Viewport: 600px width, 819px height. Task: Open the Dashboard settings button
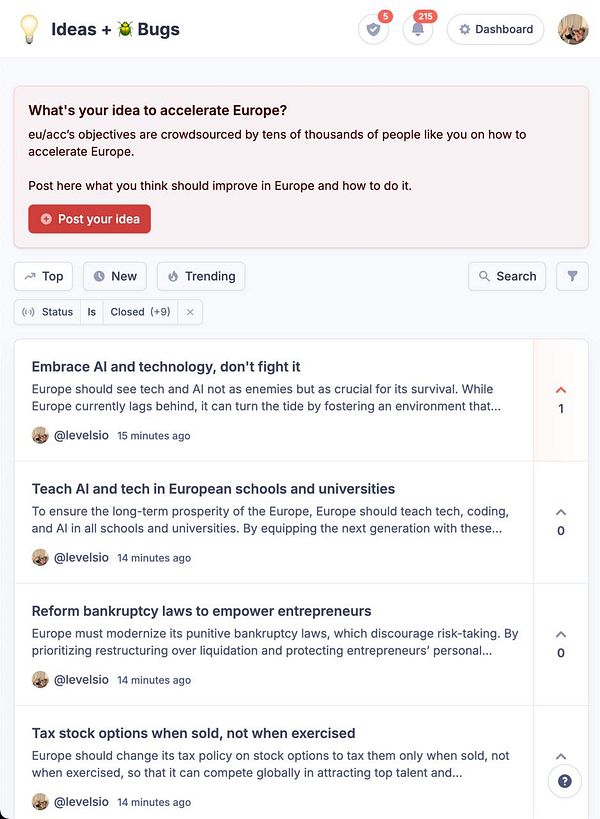click(x=495, y=30)
